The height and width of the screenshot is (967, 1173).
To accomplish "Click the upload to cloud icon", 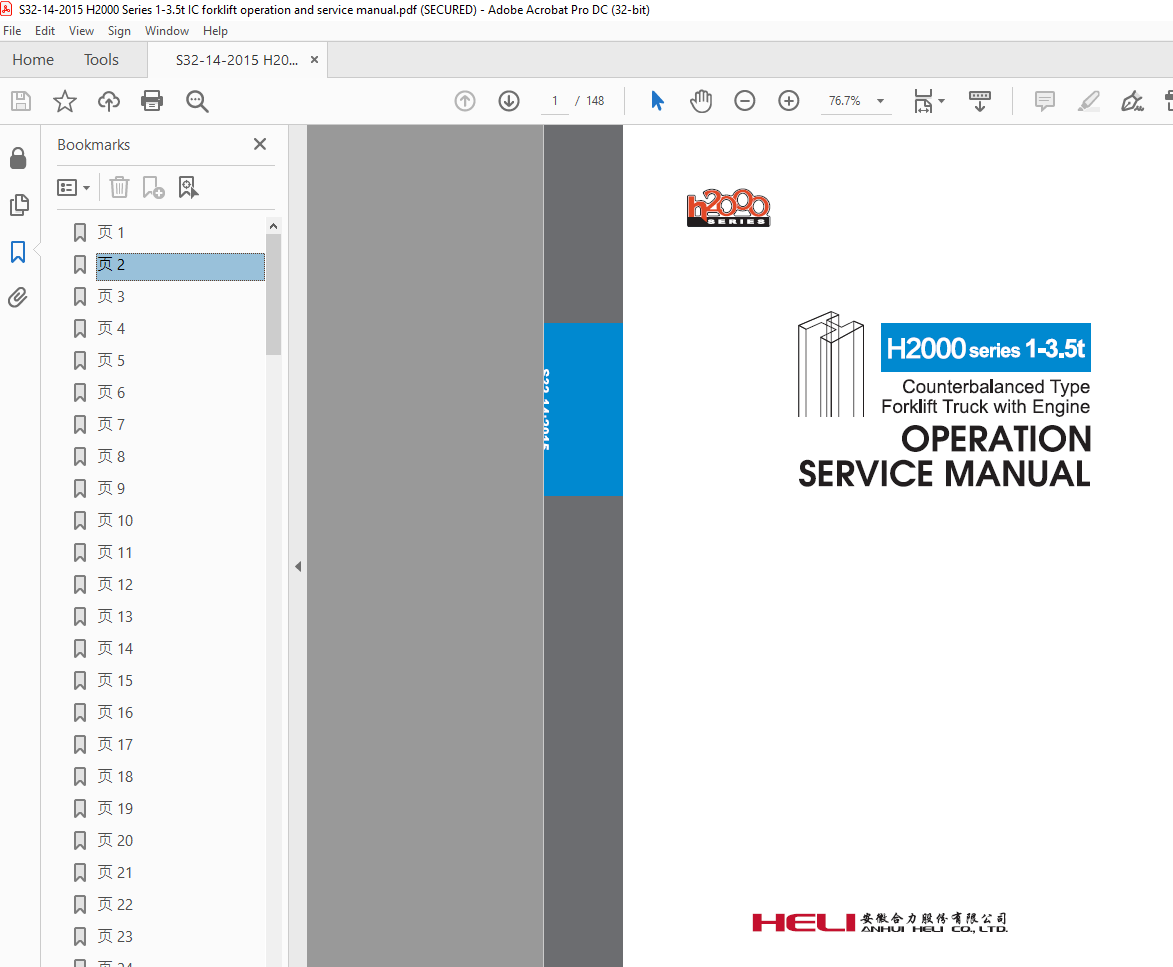I will point(109,101).
